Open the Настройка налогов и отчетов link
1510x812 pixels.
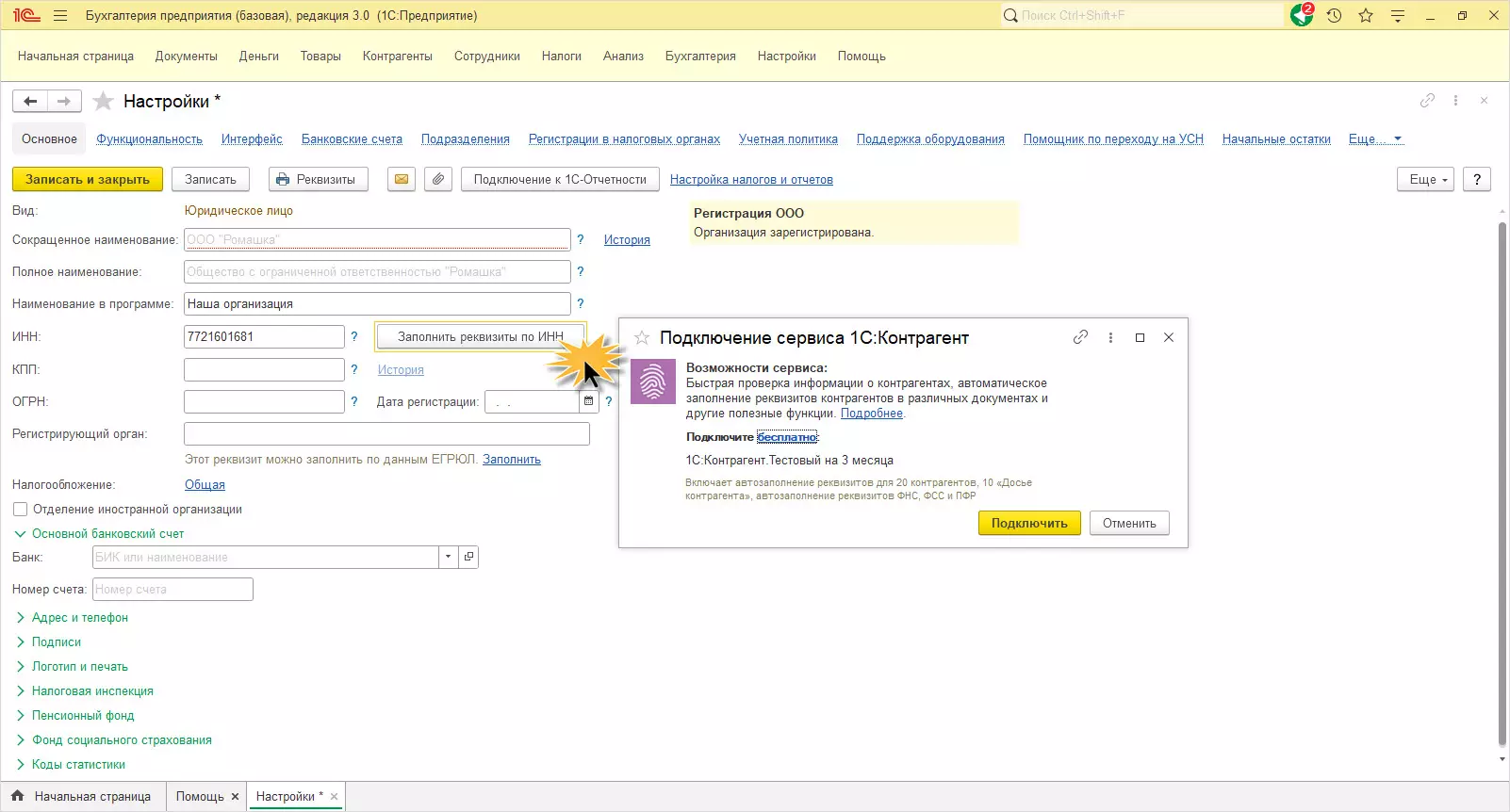point(750,180)
